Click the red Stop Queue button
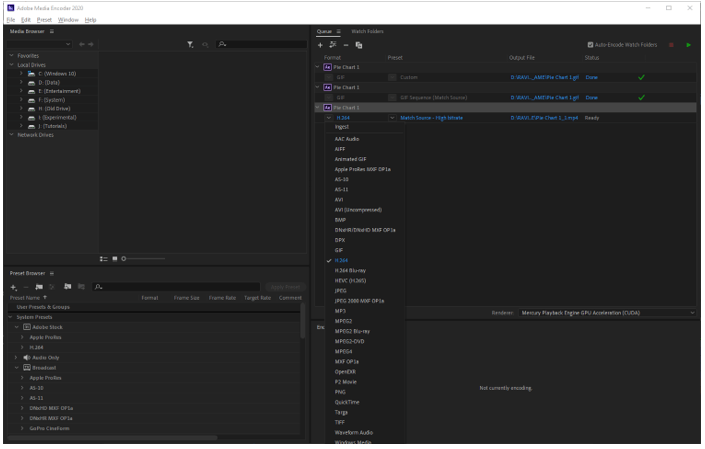Viewport: 705px width, 449px height. pyautogui.click(x=671, y=45)
